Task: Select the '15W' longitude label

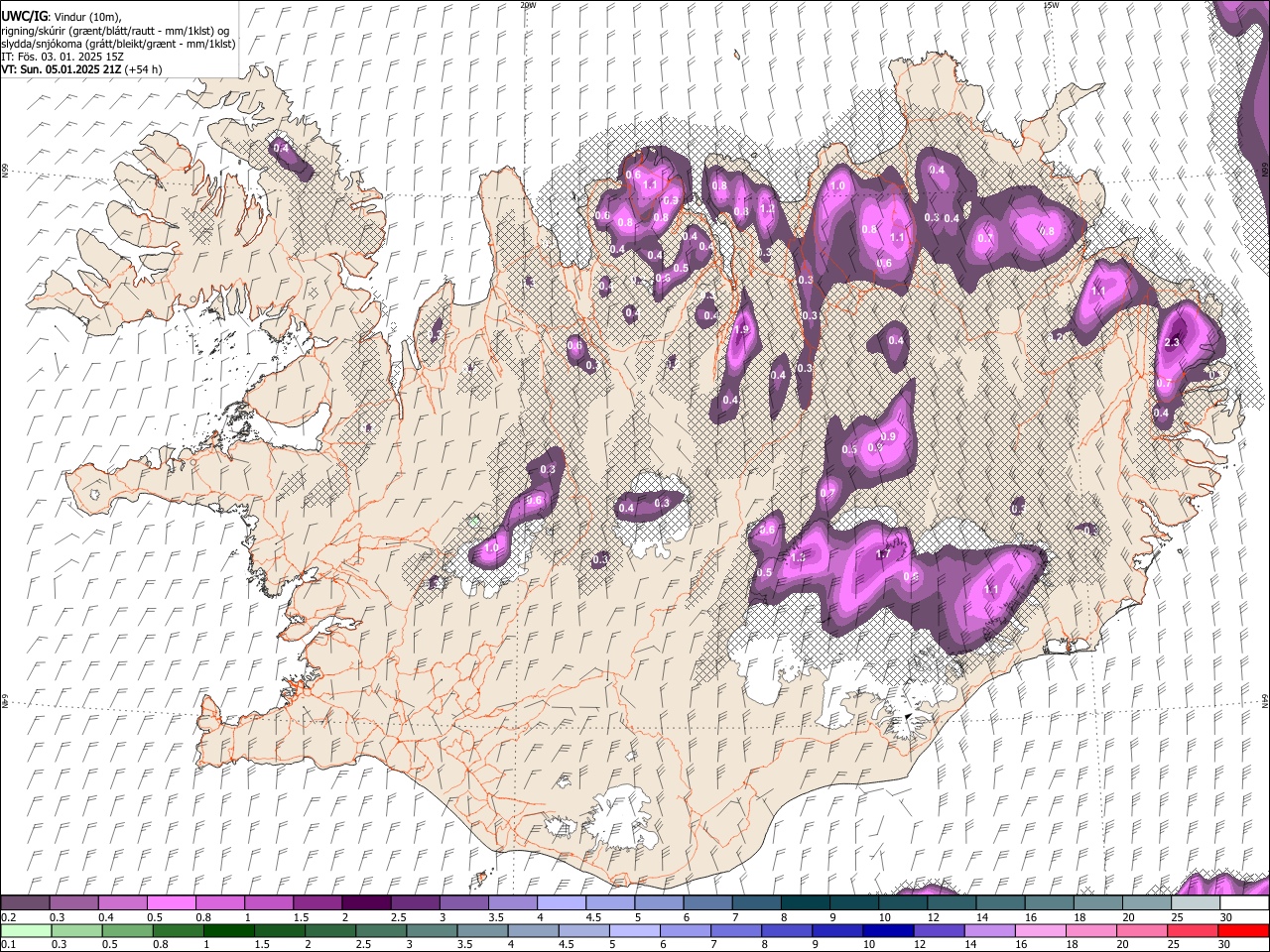Action: [1051, 5]
